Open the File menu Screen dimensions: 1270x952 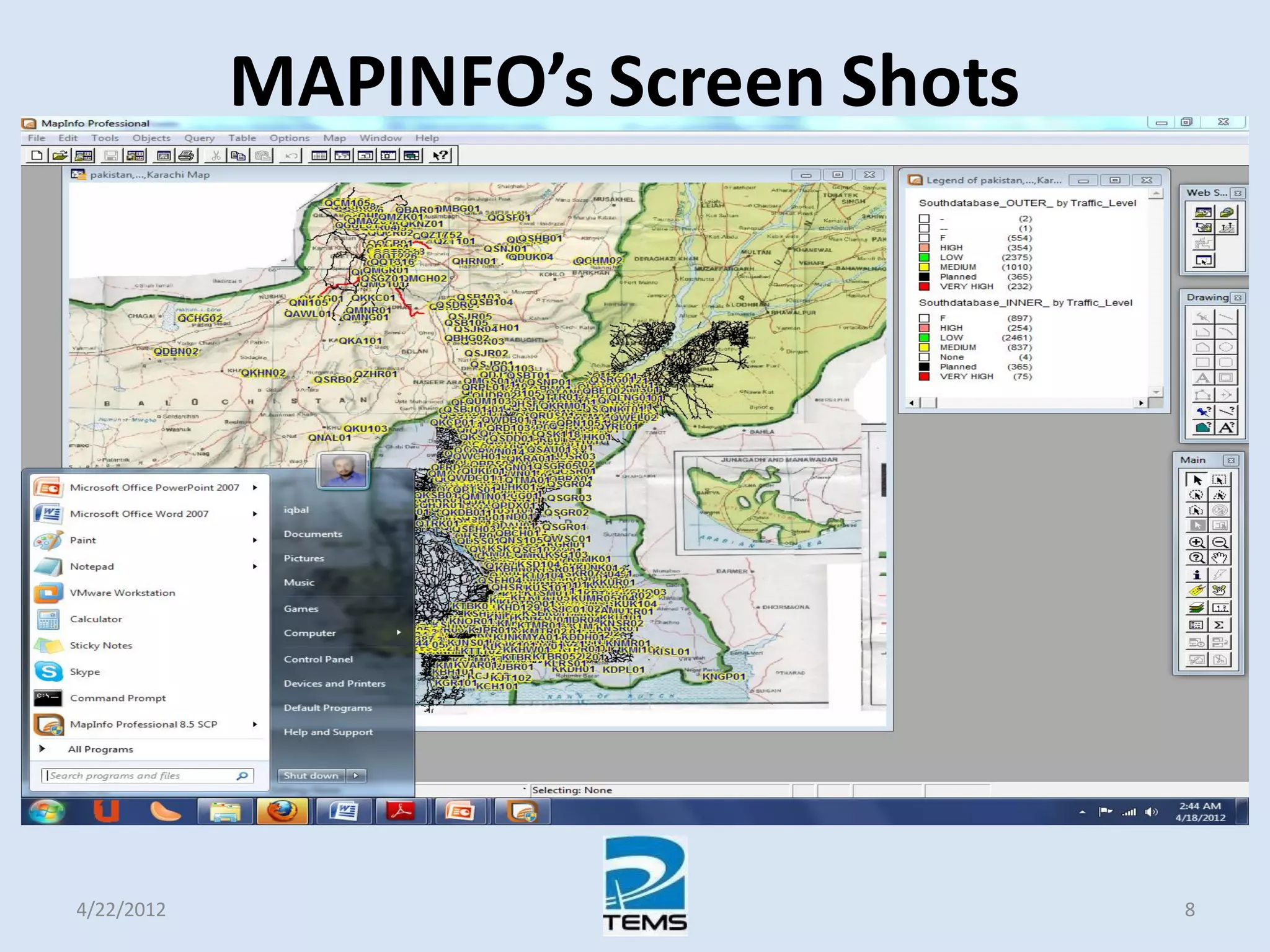[x=37, y=138]
